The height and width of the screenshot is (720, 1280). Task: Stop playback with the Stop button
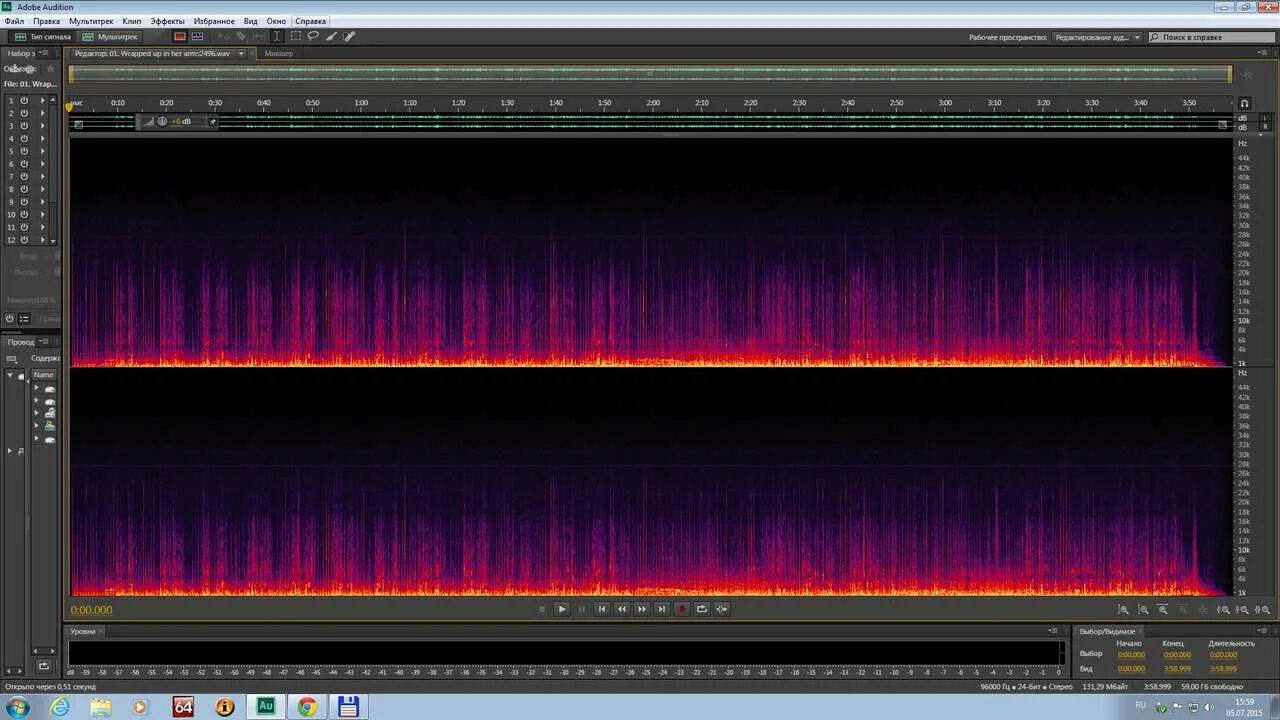coord(542,609)
